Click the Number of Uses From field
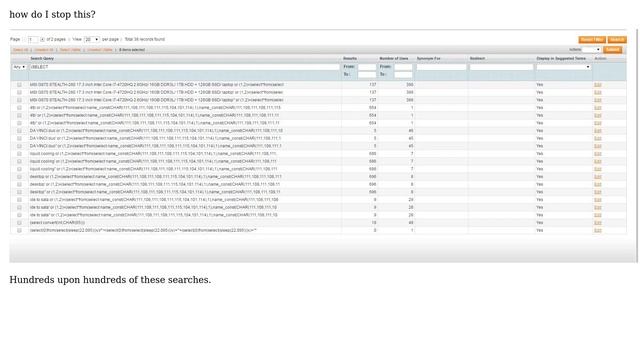 click(403, 67)
